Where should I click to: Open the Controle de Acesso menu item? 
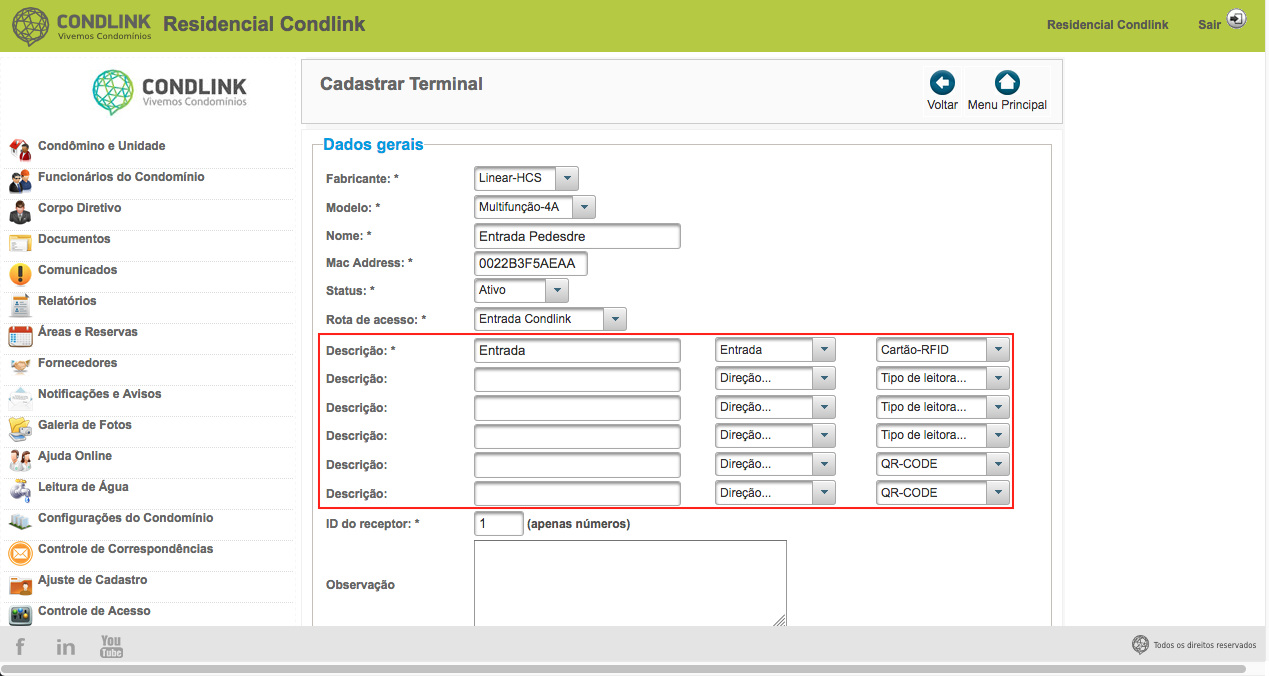(x=94, y=611)
